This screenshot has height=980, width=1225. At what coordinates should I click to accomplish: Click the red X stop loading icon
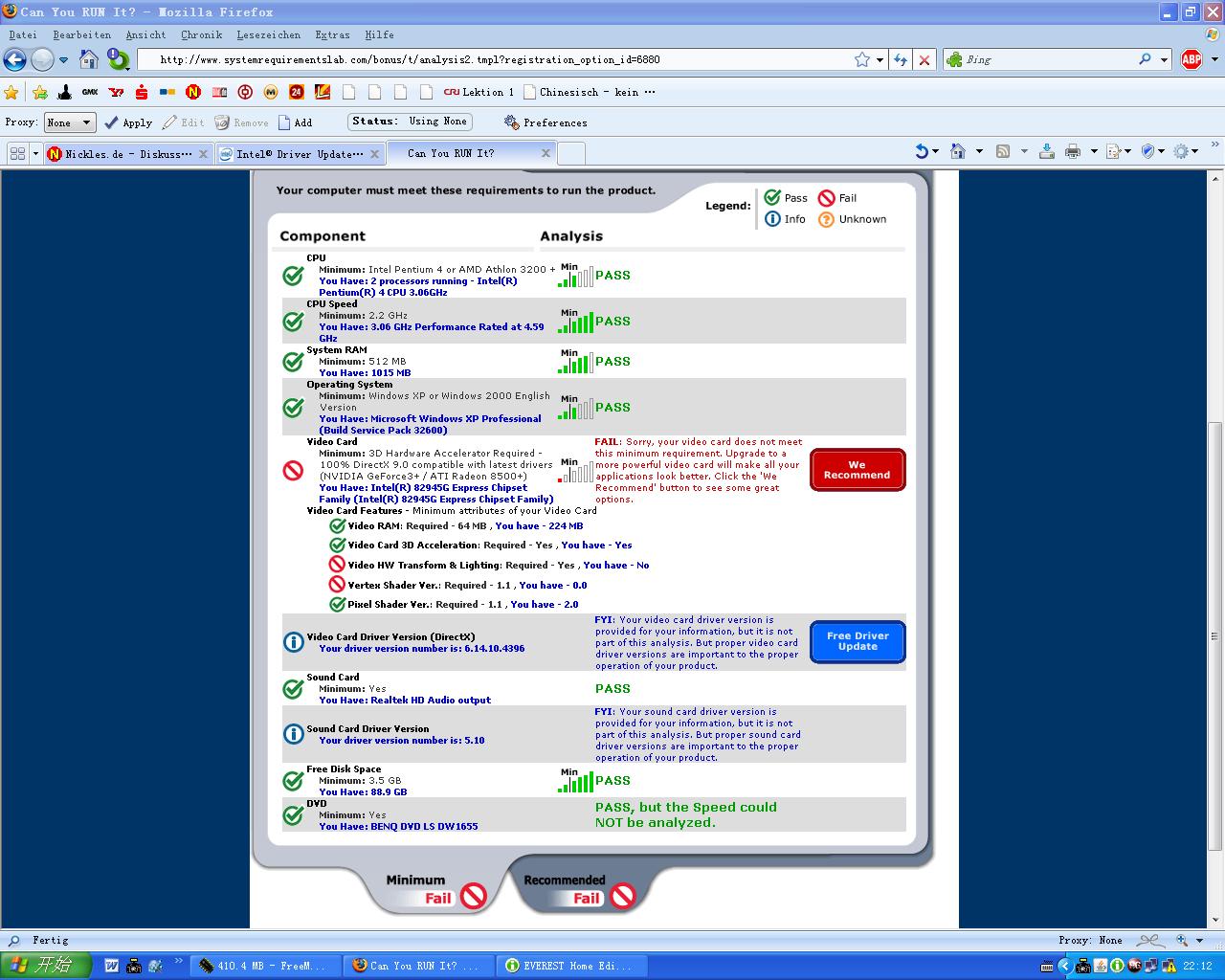click(x=924, y=59)
